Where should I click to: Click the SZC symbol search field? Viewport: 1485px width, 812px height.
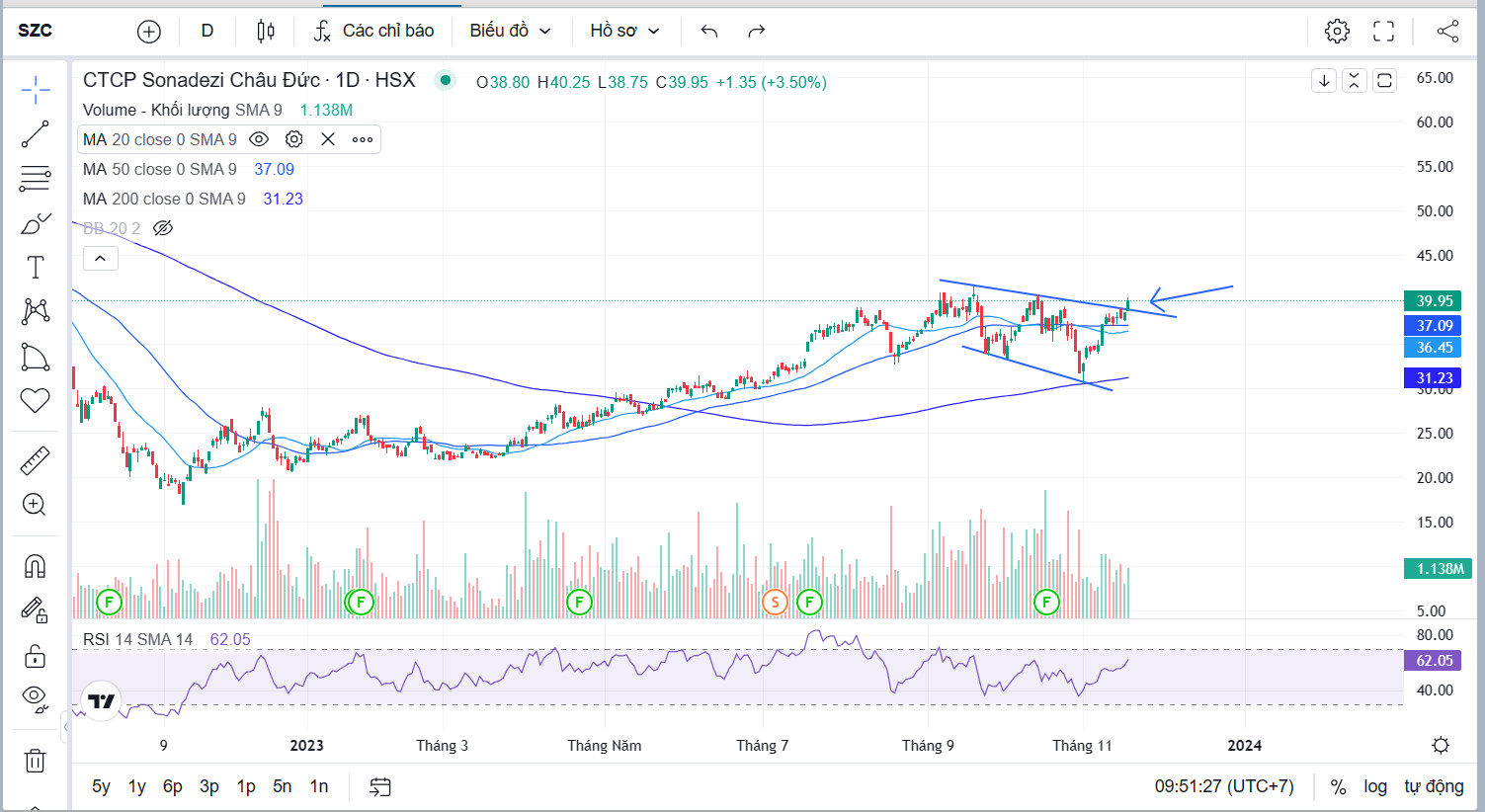36,31
